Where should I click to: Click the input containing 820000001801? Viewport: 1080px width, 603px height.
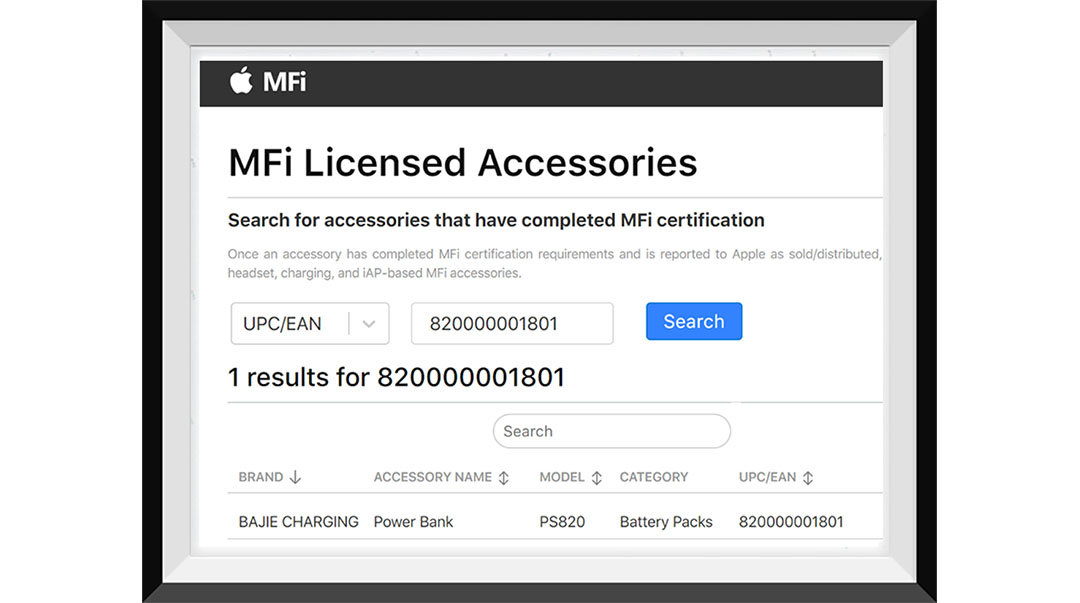click(x=512, y=322)
